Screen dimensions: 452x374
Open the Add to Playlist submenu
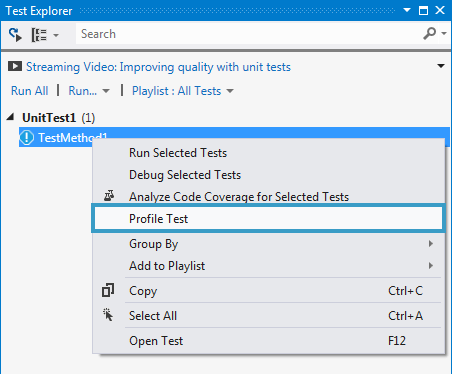(x=269, y=266)
